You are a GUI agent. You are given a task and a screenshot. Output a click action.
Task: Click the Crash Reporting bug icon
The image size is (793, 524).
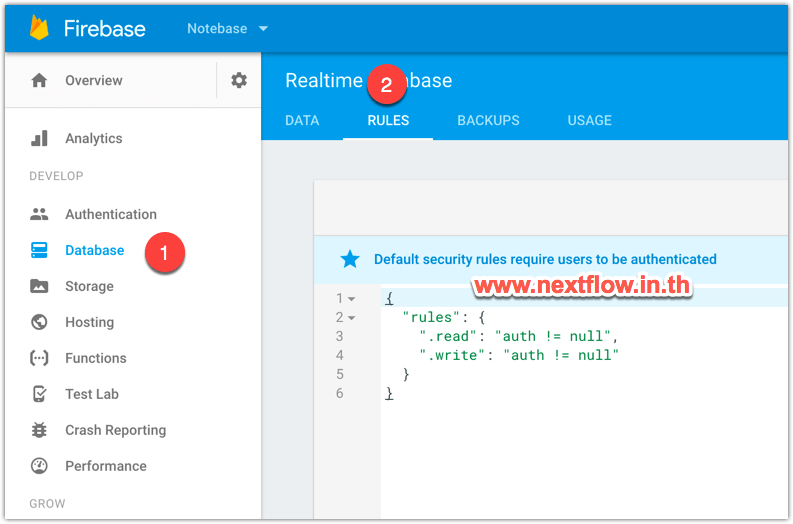[39, 429]
